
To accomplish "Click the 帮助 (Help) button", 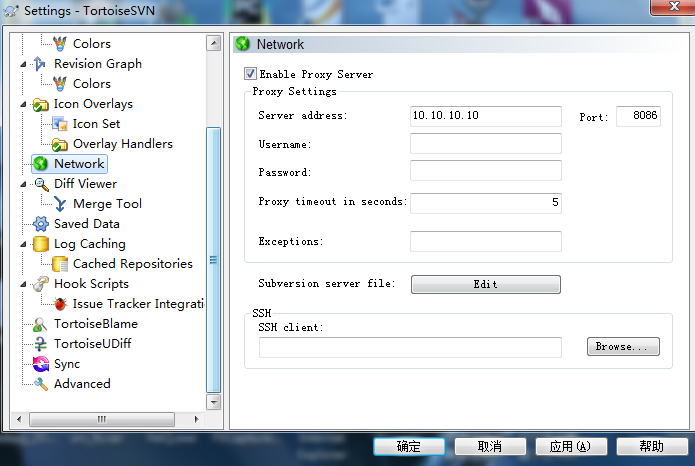I will [652, 446].
